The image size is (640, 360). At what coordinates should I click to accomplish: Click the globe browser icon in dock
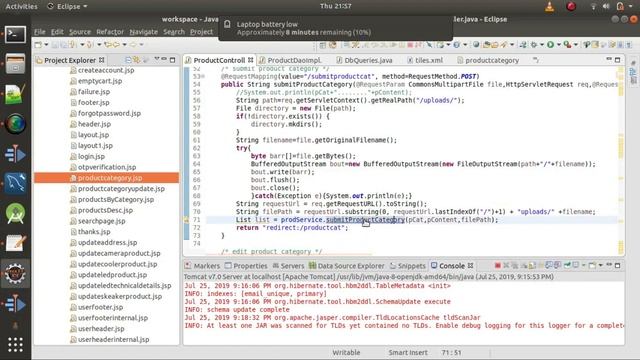pyautogui.click(x=15, y=124)
